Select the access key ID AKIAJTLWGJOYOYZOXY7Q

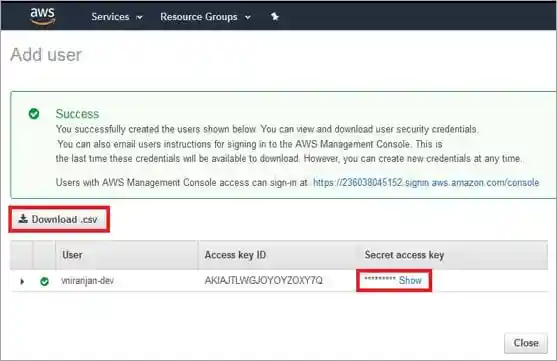(264, 280)
